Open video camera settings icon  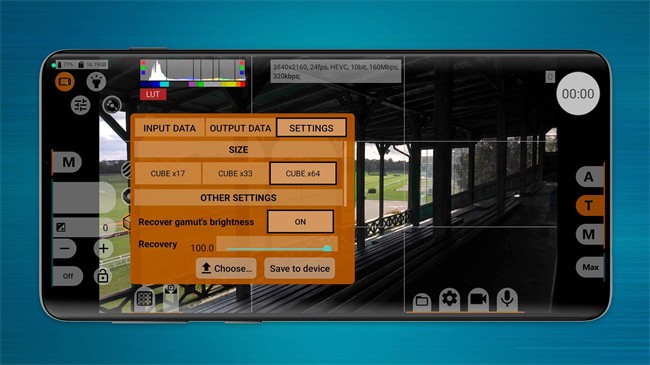pyautogui.click(x=478, y=299)
